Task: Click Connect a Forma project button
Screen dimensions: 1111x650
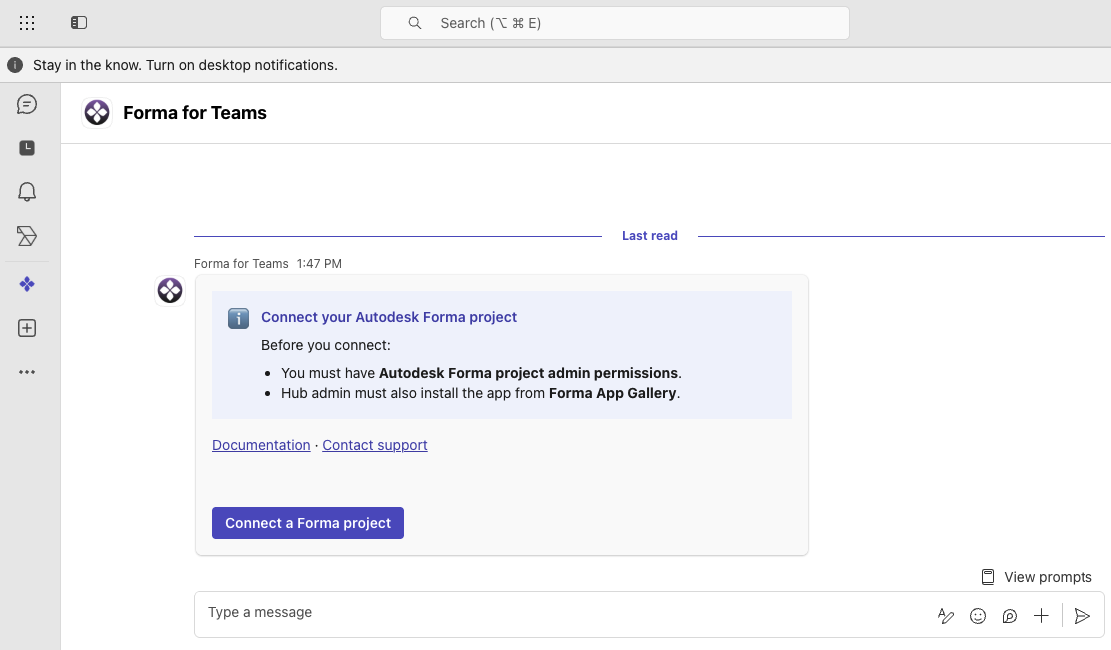Action: tap(308, 523)
